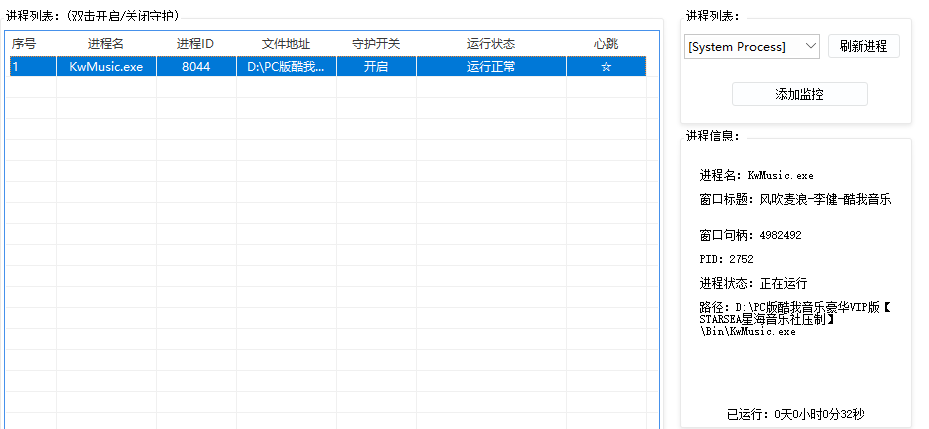Click the 心跳 column header
This screenshot has height=429, width=929.
(x=606, y=44)
